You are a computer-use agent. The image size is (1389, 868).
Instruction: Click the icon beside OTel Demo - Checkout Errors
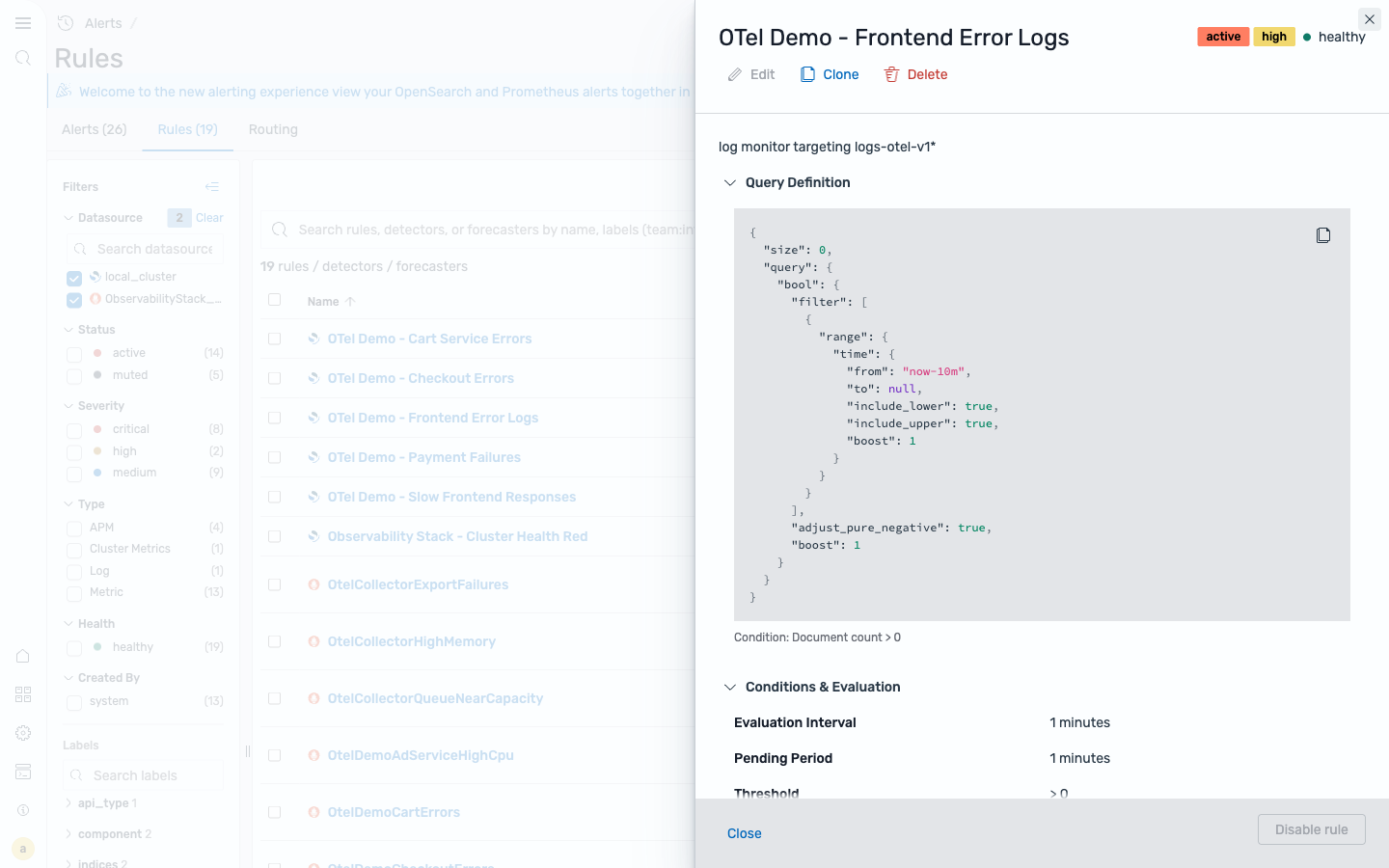click(x=313, y=378)
